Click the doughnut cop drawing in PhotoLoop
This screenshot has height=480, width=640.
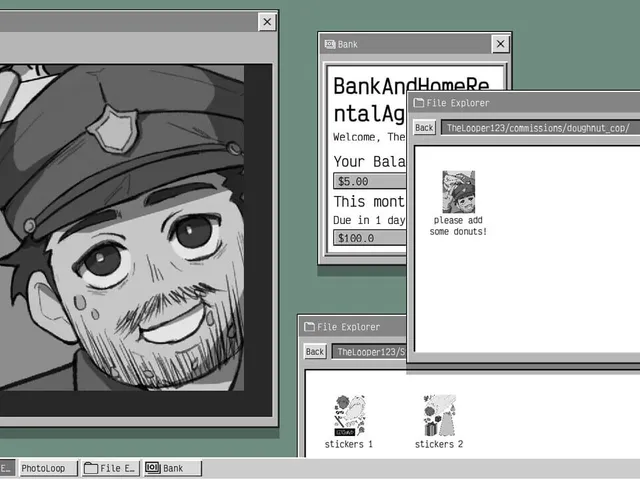click(122, 228)
